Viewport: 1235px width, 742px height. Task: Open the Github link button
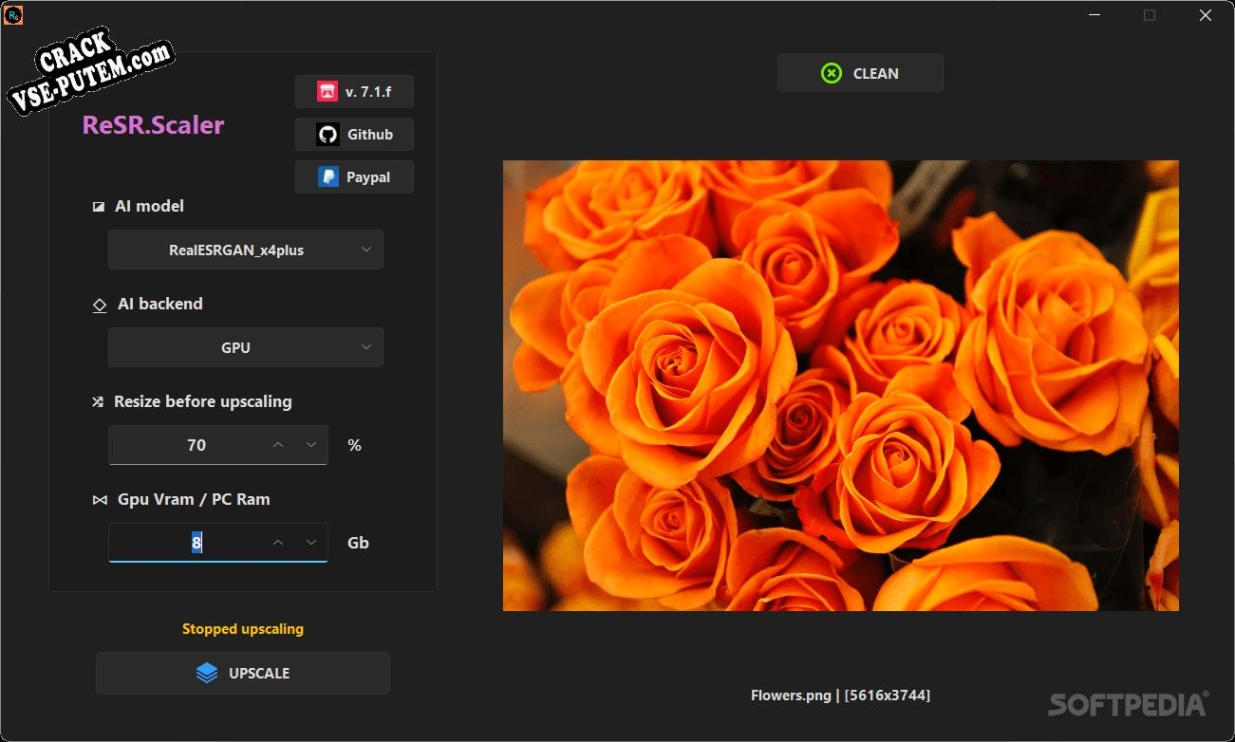pos(354,134)
